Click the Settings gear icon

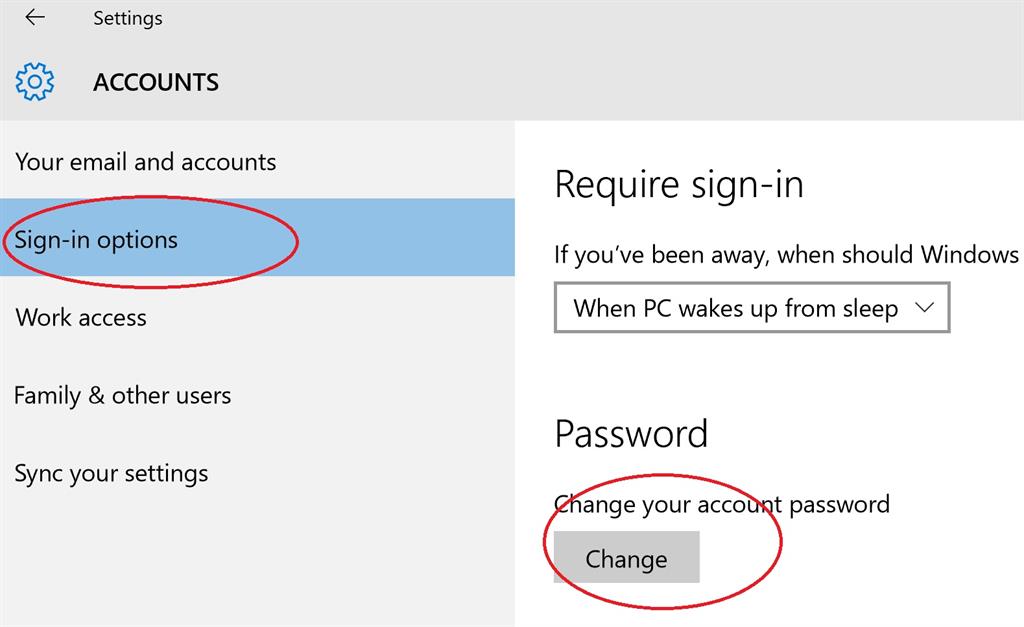point(35,82)
